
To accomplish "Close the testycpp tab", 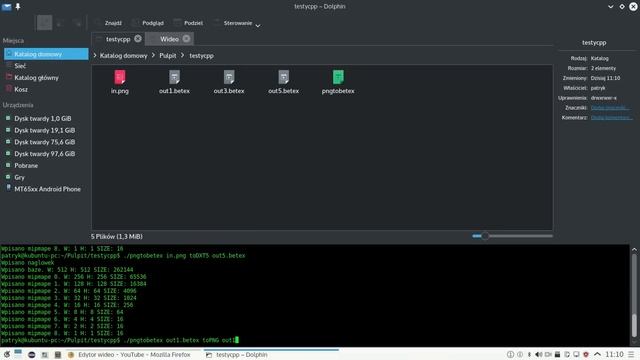I will [x=138, y=39].
